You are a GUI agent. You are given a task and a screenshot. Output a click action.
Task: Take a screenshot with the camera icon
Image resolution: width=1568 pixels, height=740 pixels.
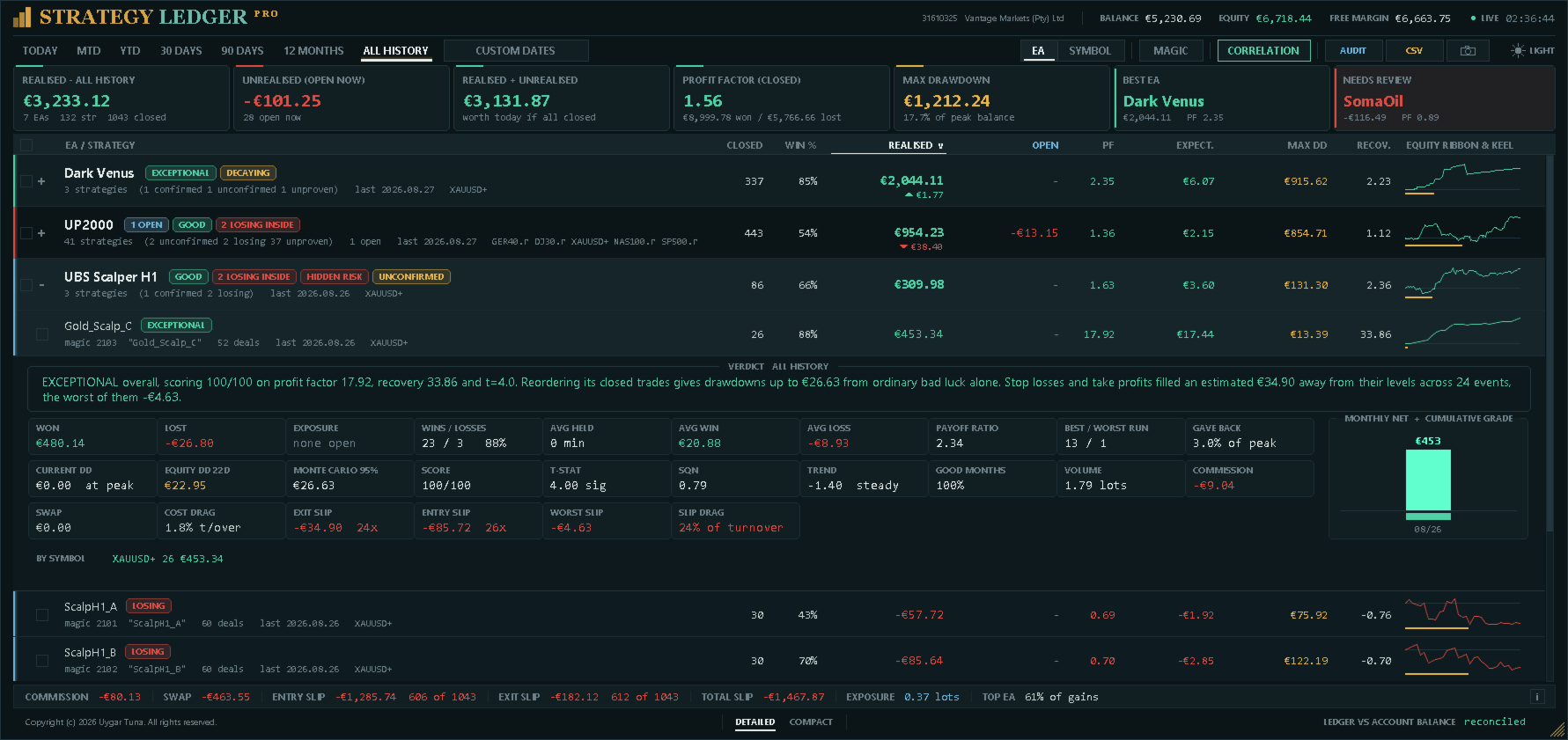click(1468, 51)
